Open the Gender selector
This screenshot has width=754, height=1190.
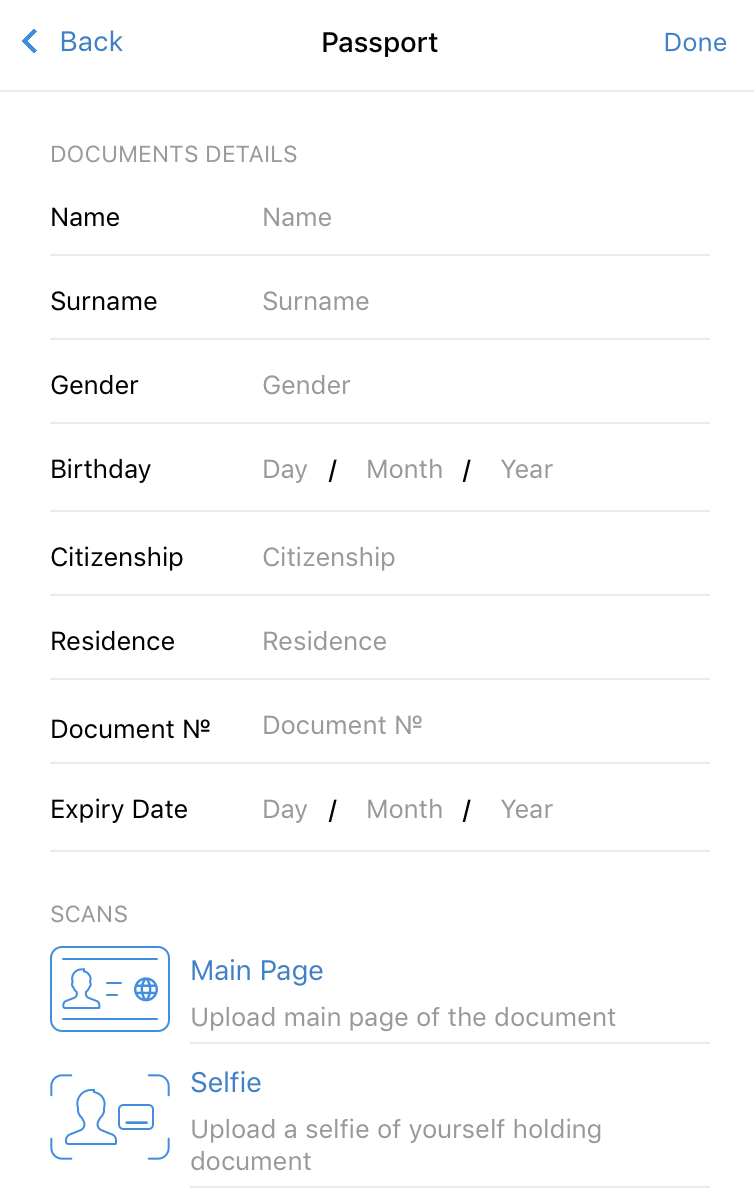click(485, 386)
